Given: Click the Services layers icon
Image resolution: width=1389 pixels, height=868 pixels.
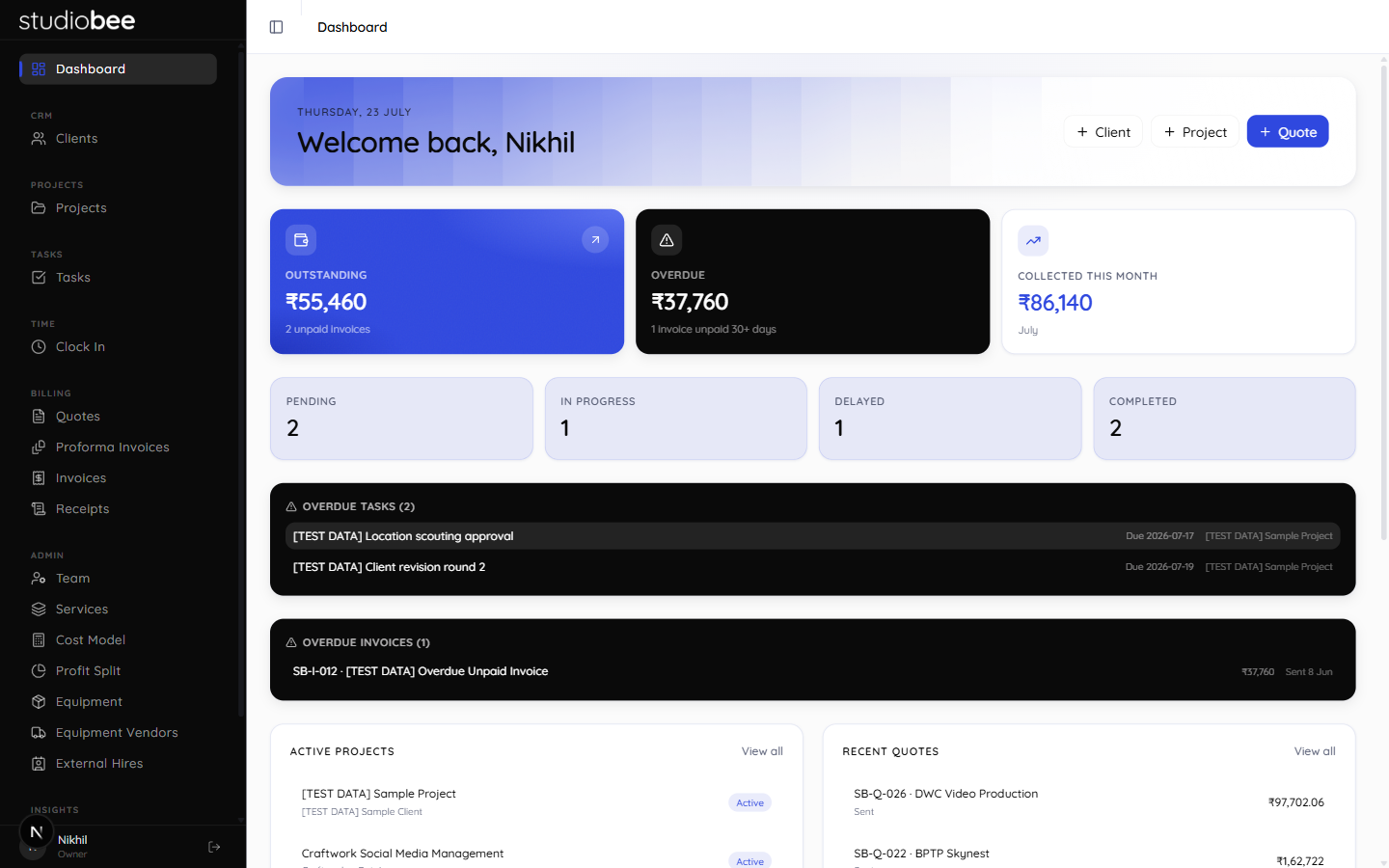Looking at the screenshot, I should pos(39,609).
